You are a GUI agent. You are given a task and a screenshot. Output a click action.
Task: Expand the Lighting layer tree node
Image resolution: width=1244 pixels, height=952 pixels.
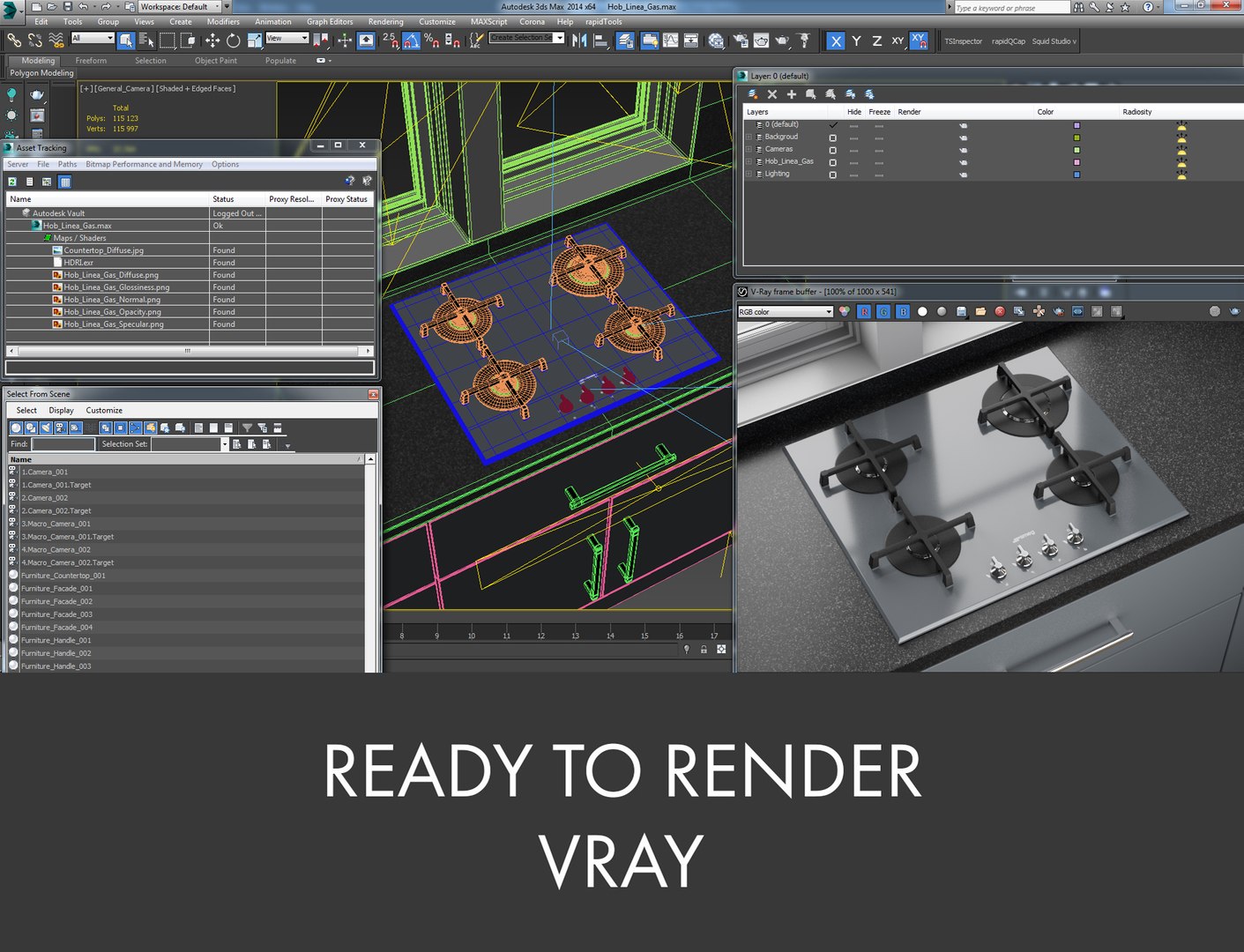click(x=749, y=175)
